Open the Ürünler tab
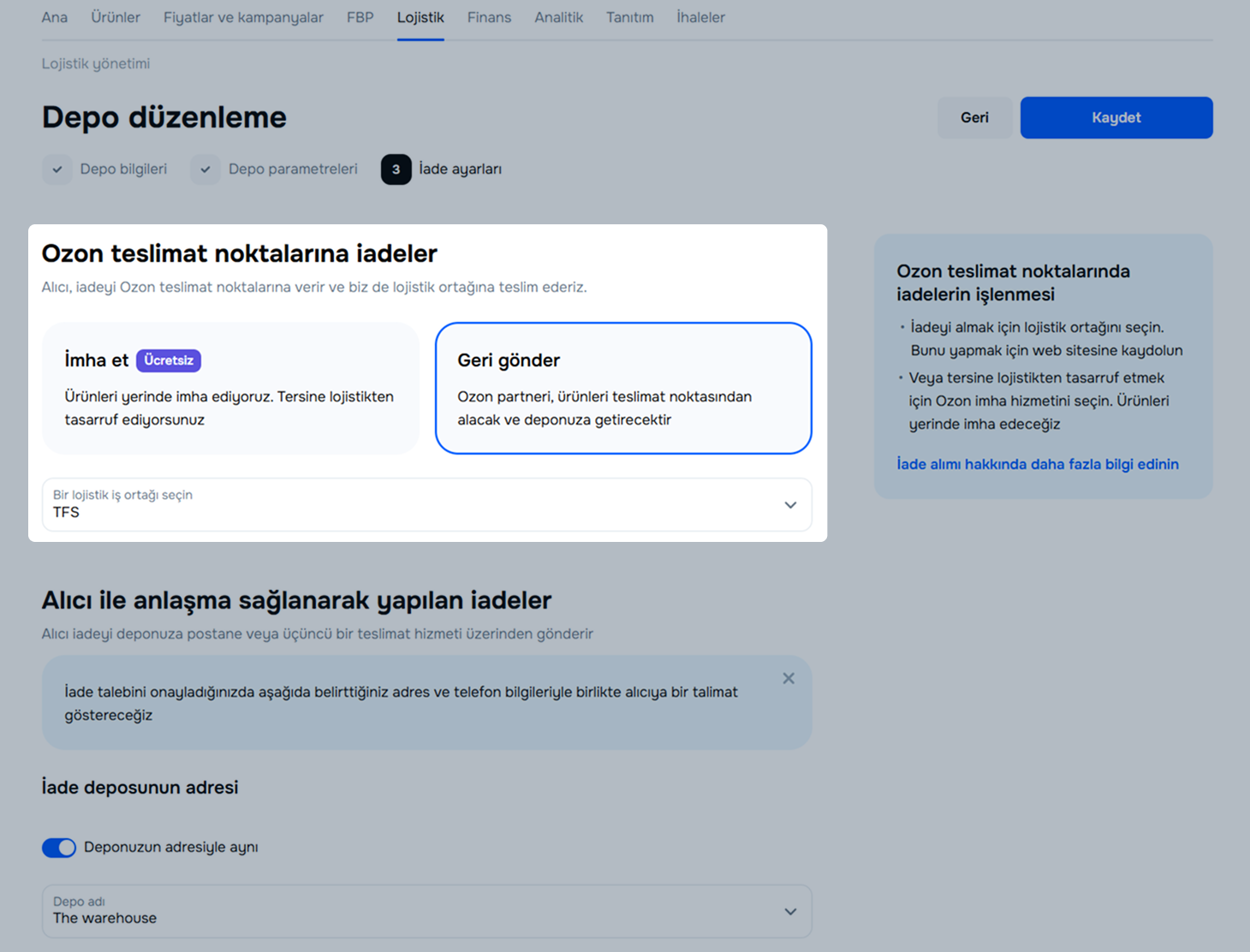 tap(116, 17)
